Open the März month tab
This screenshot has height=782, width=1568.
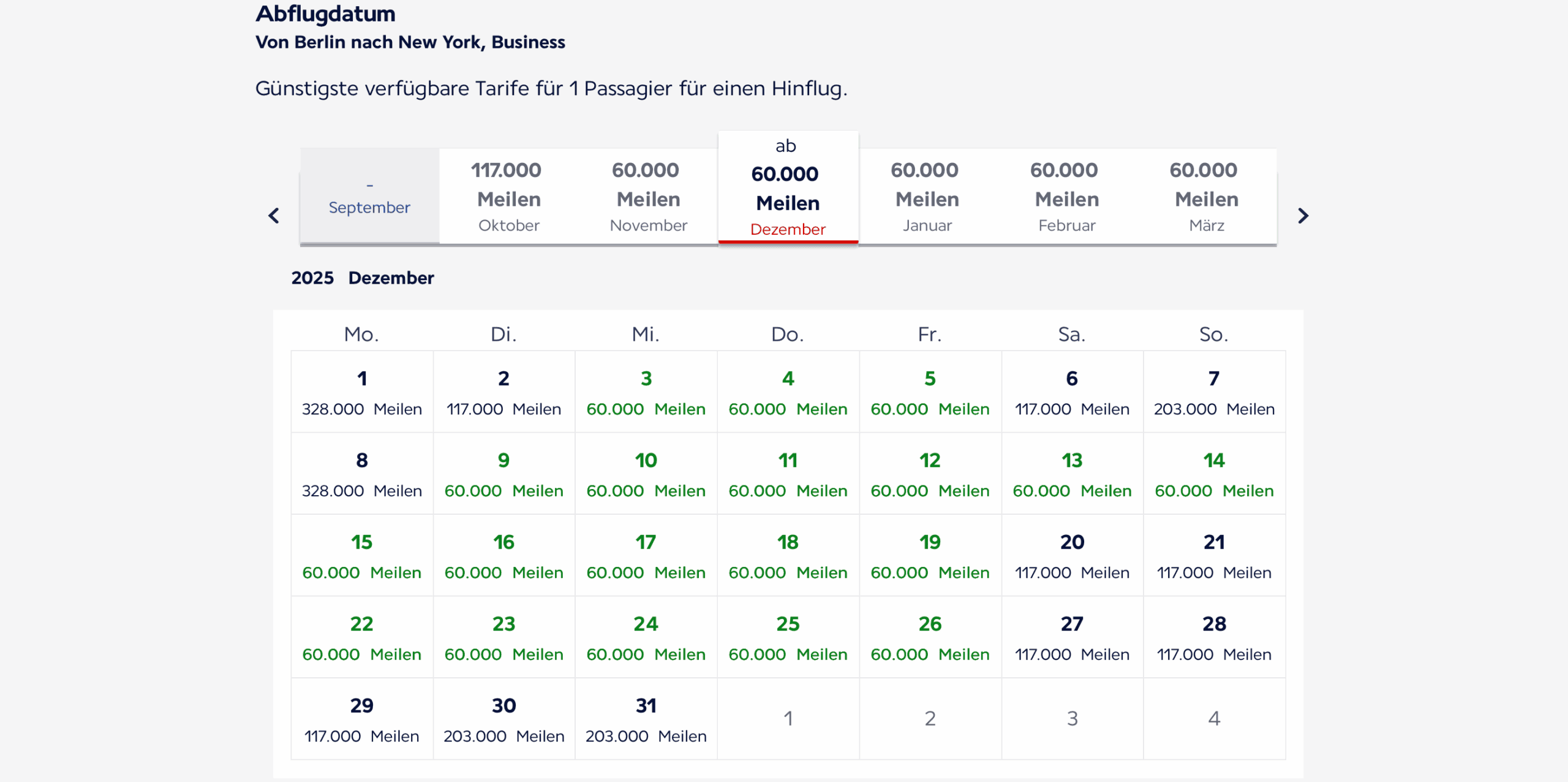1206,196
